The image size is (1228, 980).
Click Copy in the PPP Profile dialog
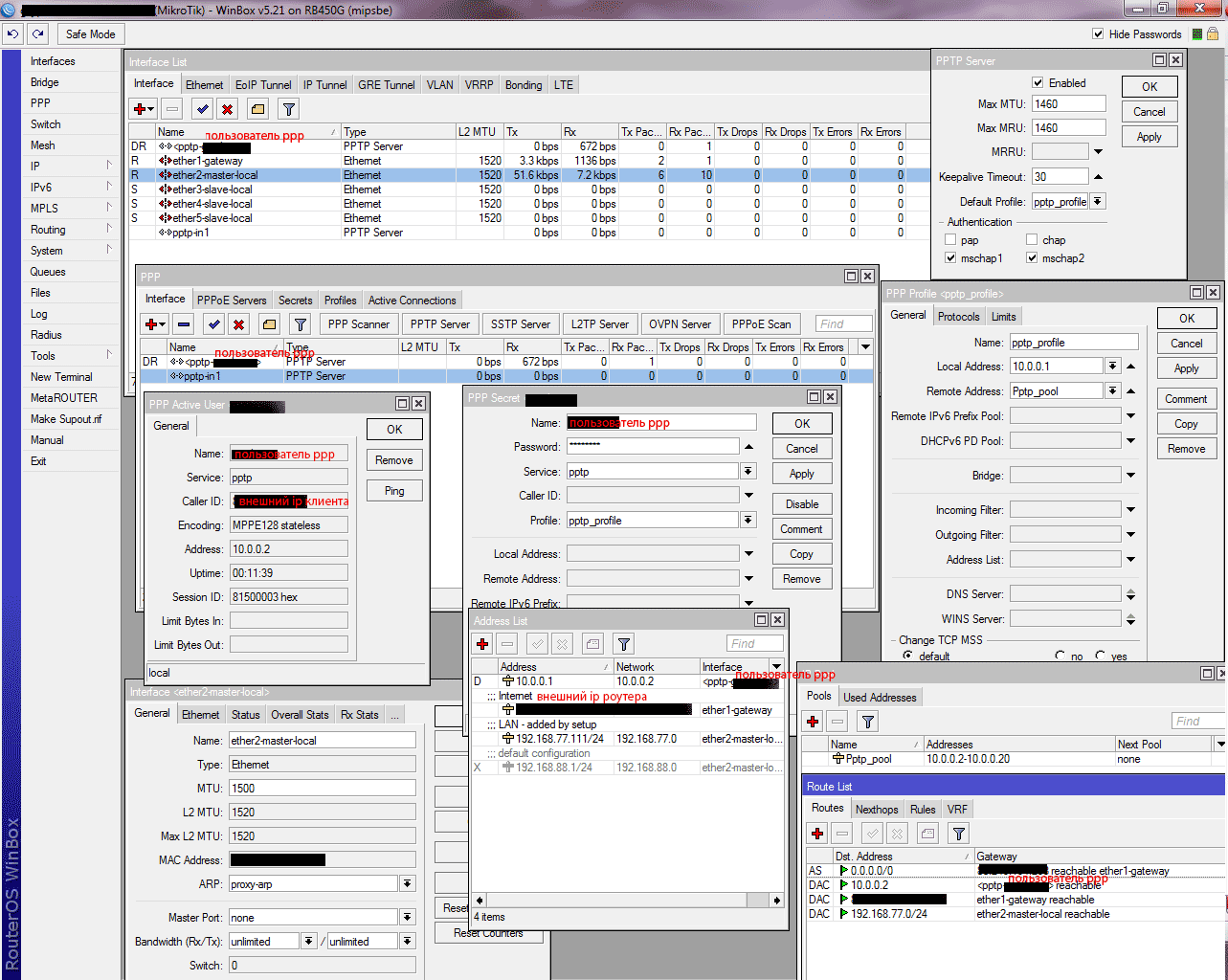click(1187, 424)
